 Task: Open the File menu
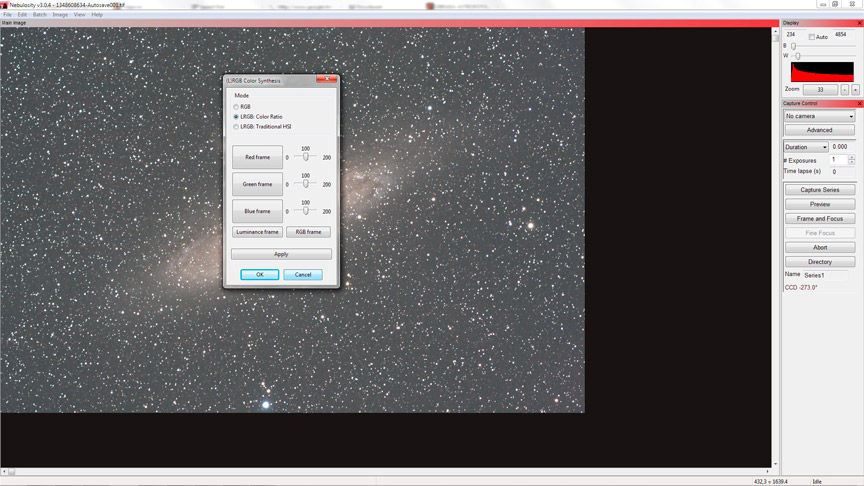(8, 15)
